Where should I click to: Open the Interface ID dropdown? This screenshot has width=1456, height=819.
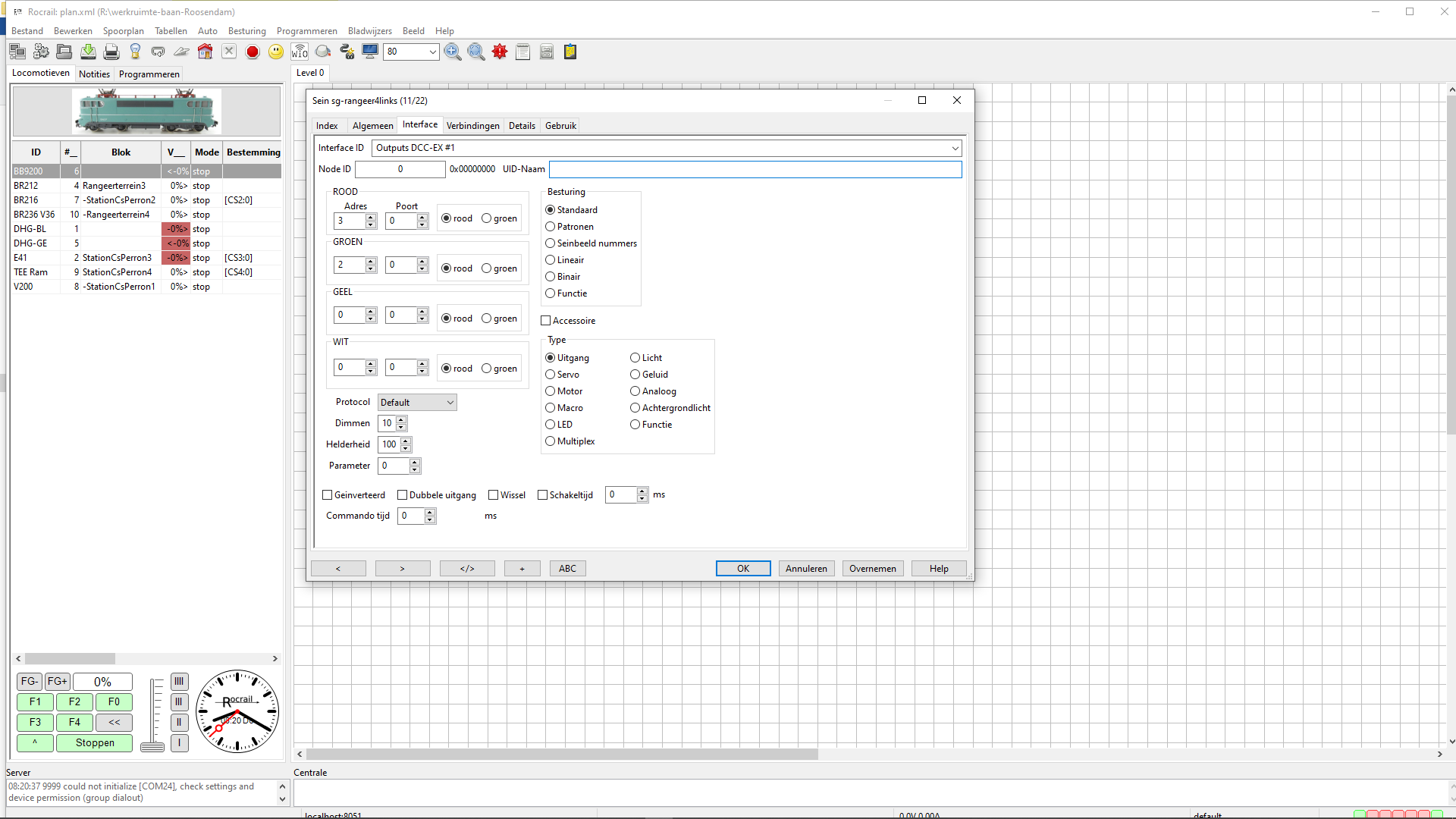955,148
